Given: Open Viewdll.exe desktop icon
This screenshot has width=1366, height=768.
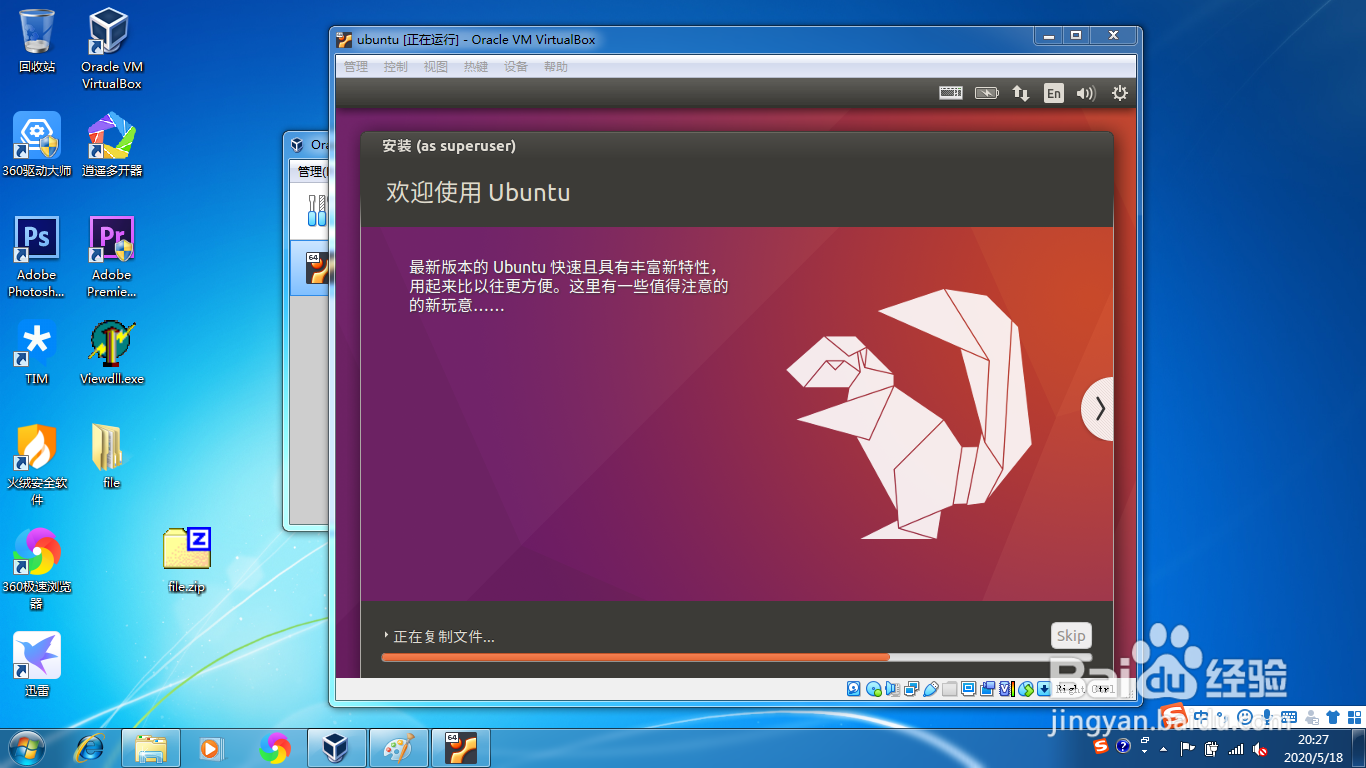Looking at the screenshot, I should [x=111, y=353].
